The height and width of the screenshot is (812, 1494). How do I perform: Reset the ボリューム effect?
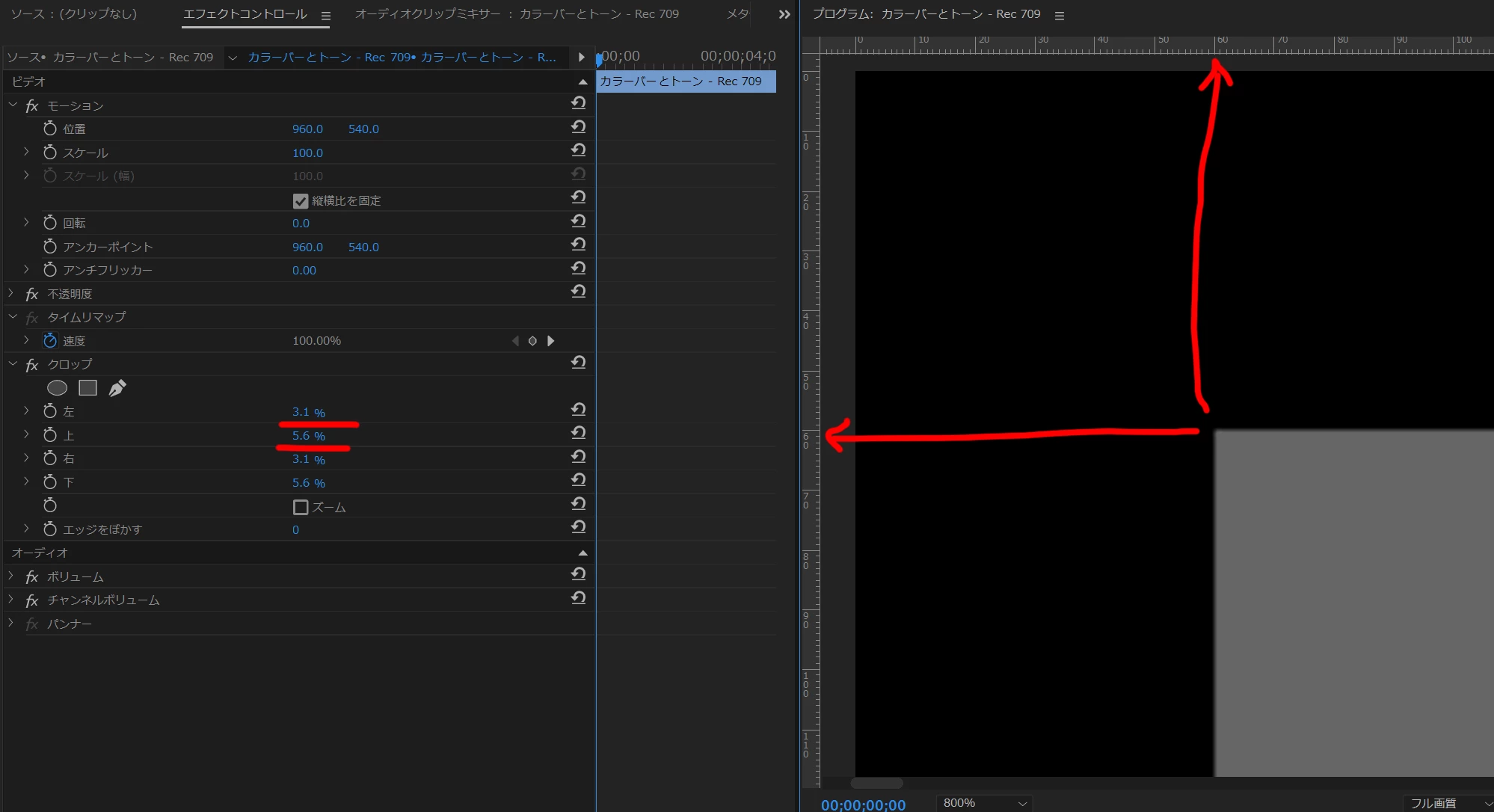pos(578,574)
